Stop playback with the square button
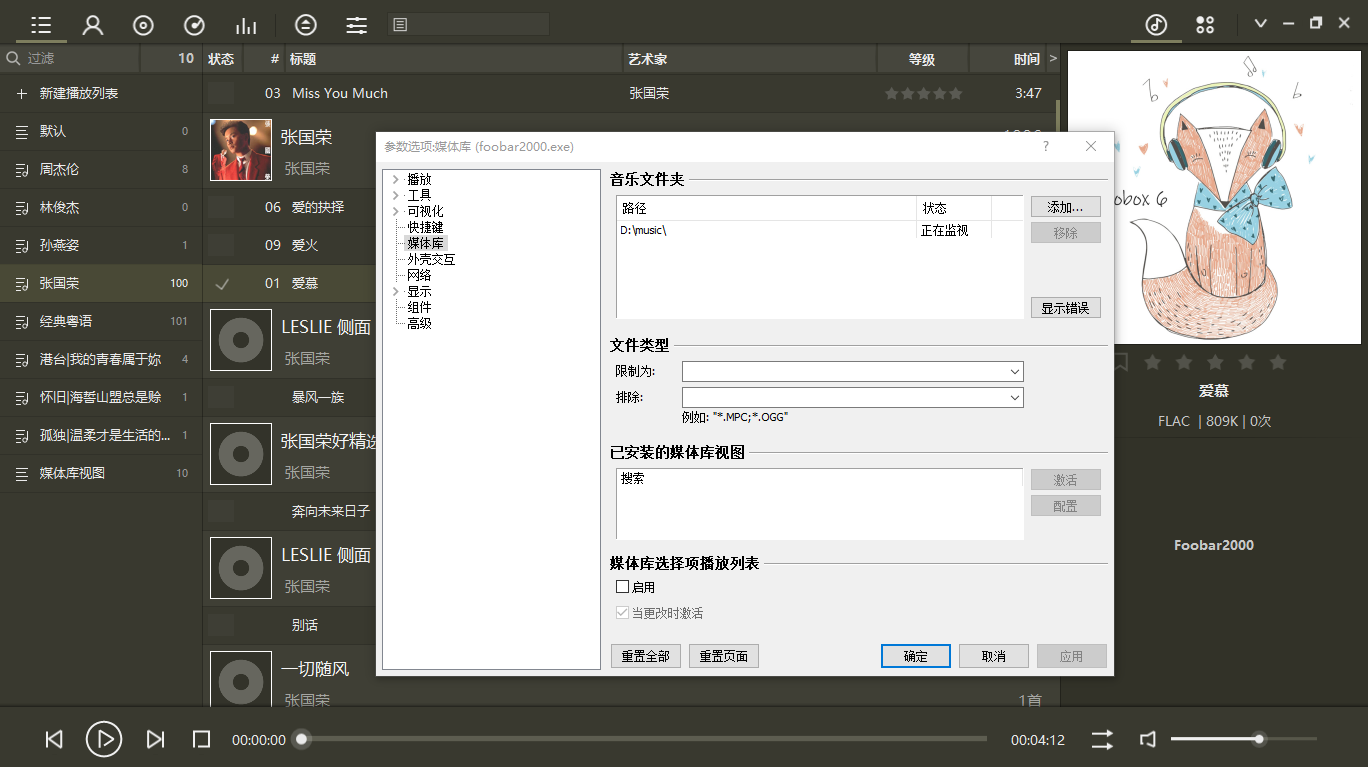This screenshot has width=1368, height=767. 201,740
